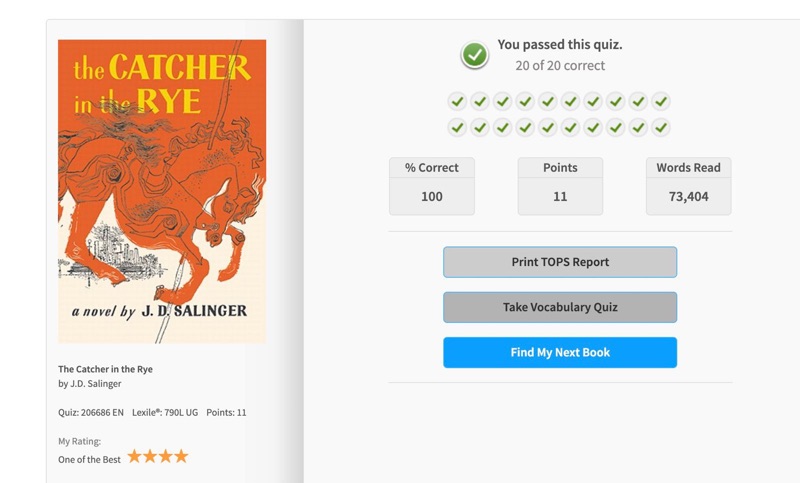Click the first checkmark in the top row

point(457,101)
